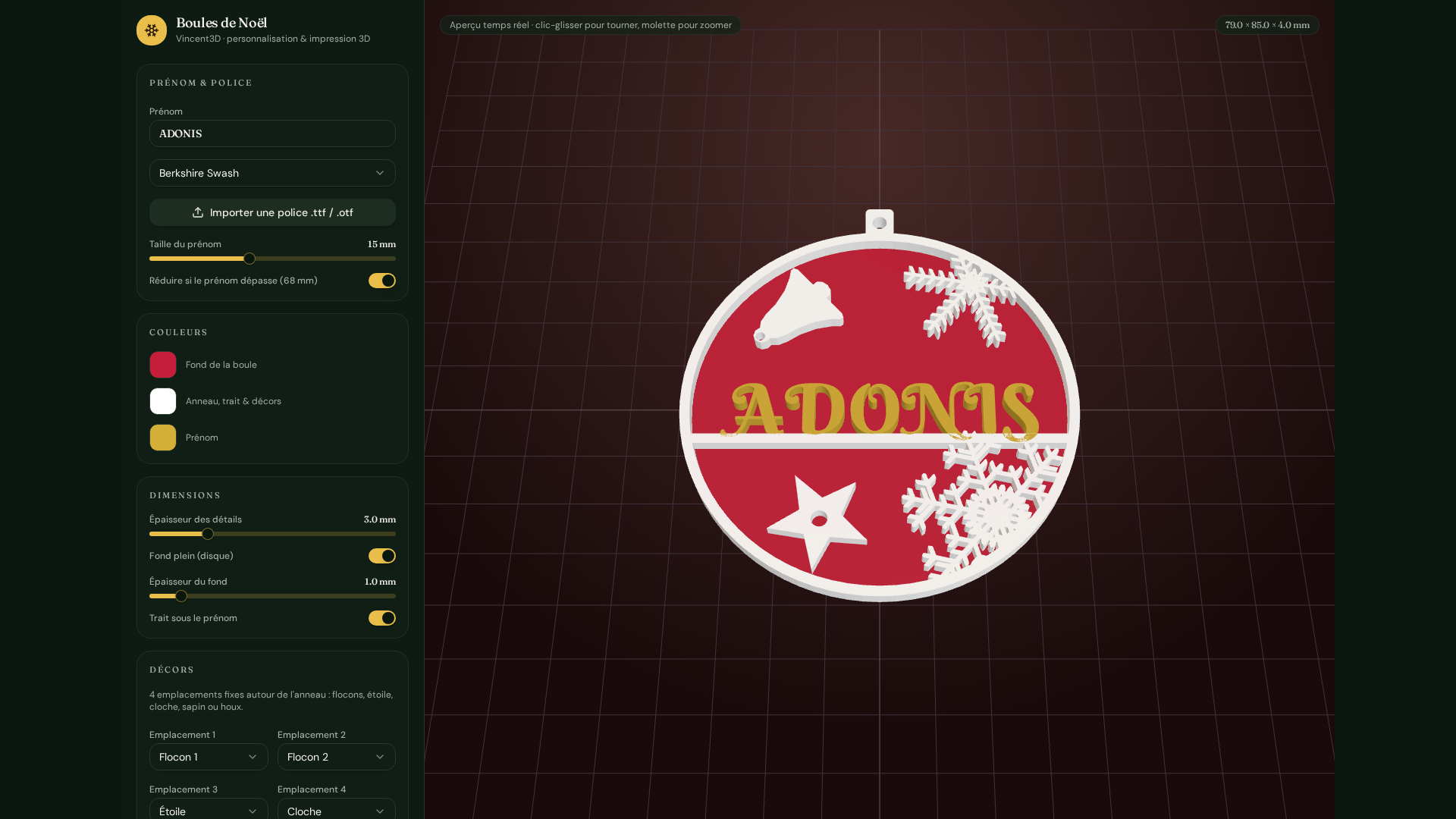Edit the Prénom field containing ADONIS
Screen dimensions: 1456x819
tap(272, 133)
